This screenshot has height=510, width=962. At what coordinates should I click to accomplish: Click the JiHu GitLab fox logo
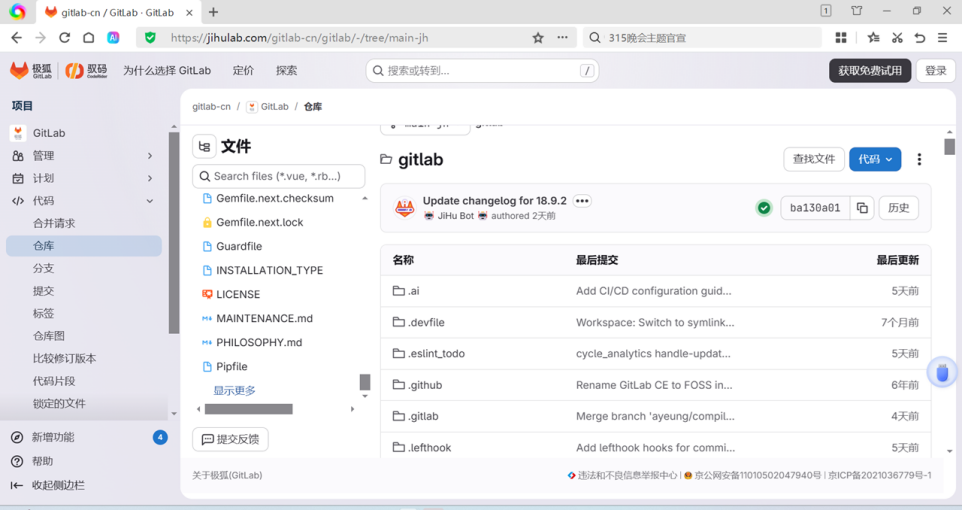pyautogui.click(x=31, y=71)
